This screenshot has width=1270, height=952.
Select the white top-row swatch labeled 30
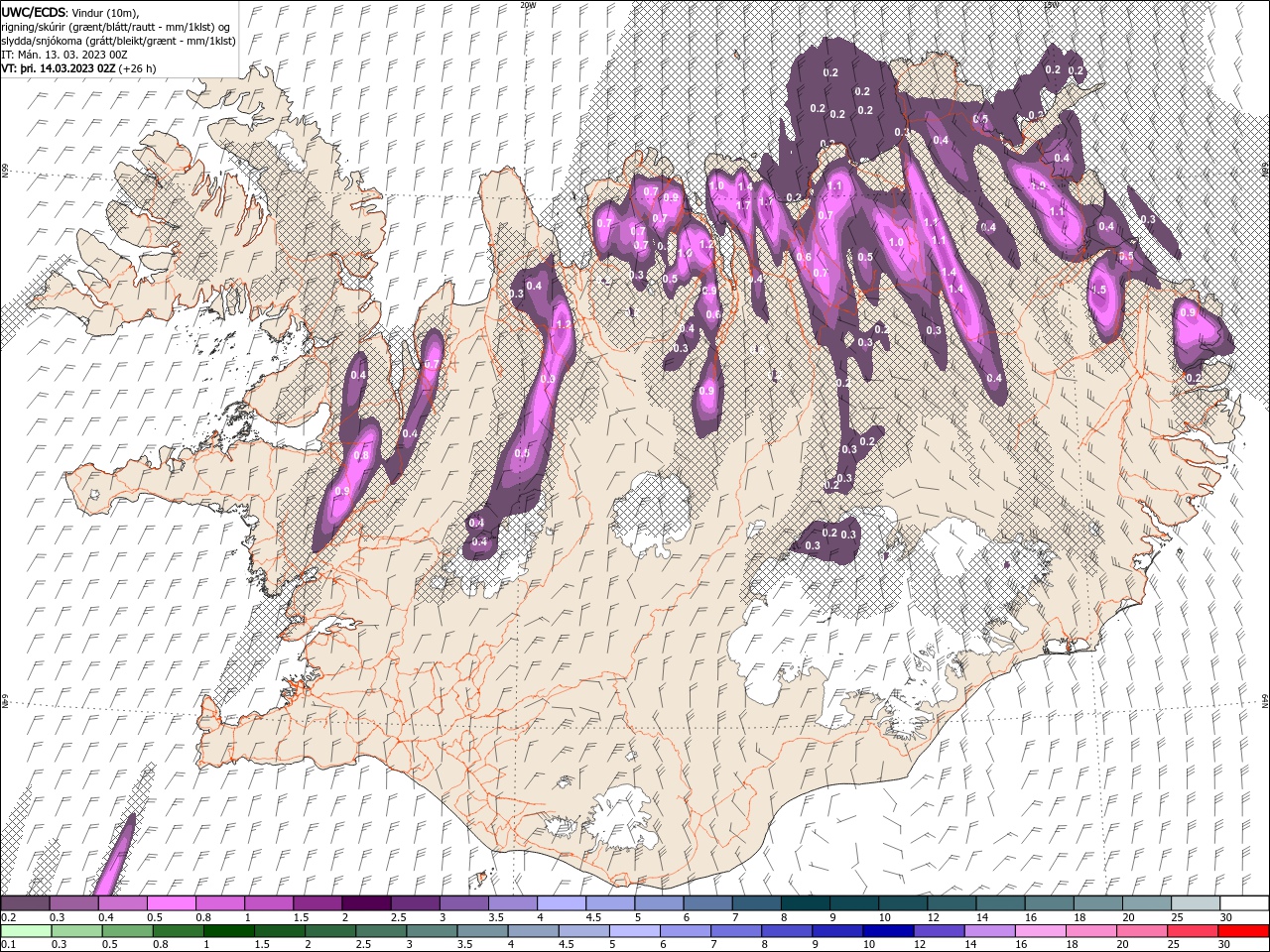(1244, 903)
